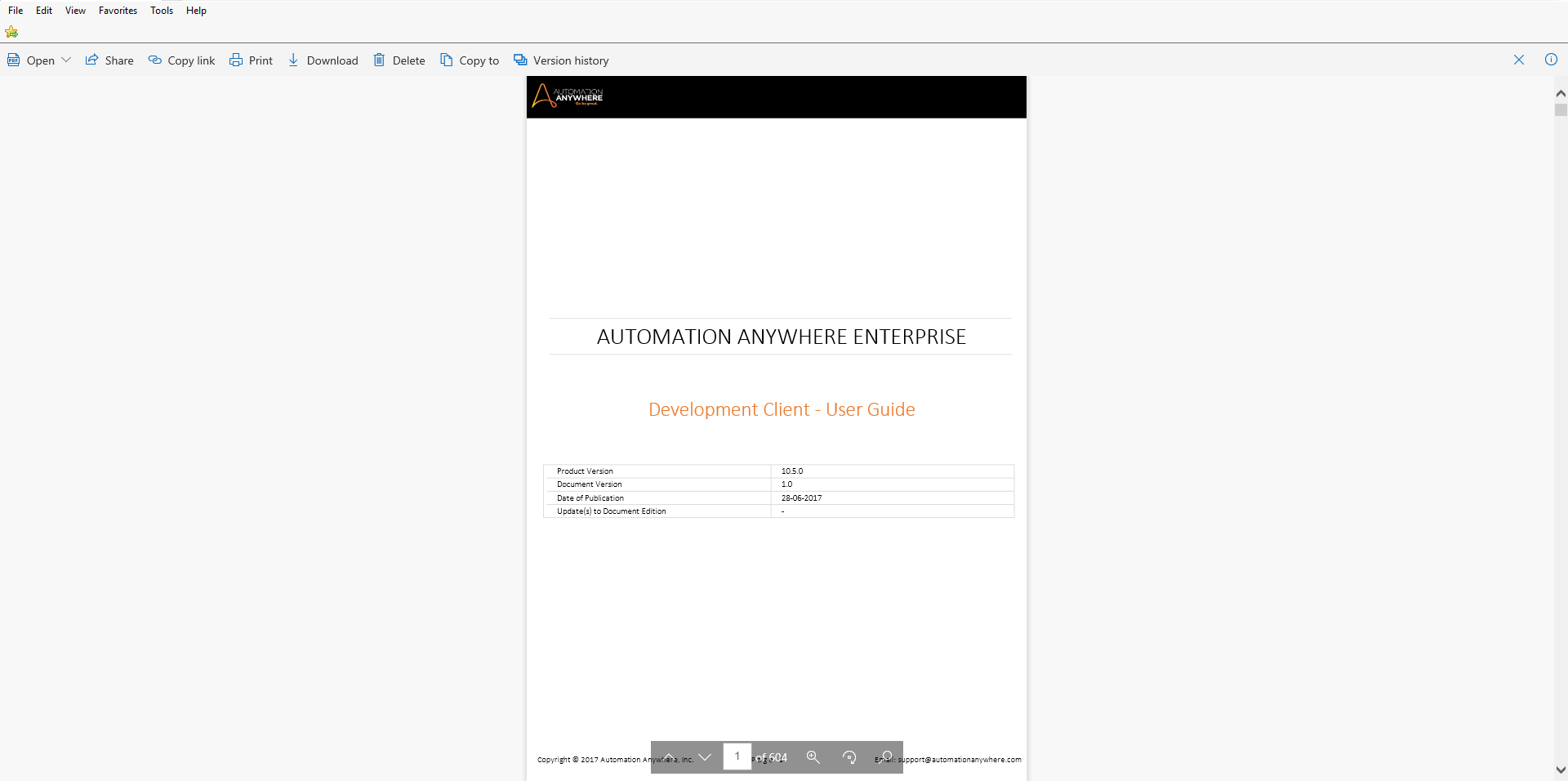
Task: Open the File menu
Action: point(16,11)
